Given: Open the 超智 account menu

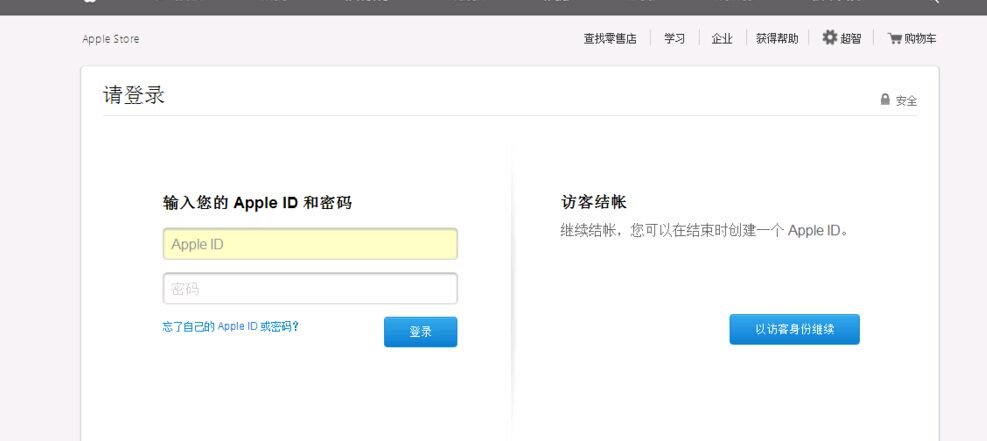Looking at the screenshot, I should pos(850,39).
